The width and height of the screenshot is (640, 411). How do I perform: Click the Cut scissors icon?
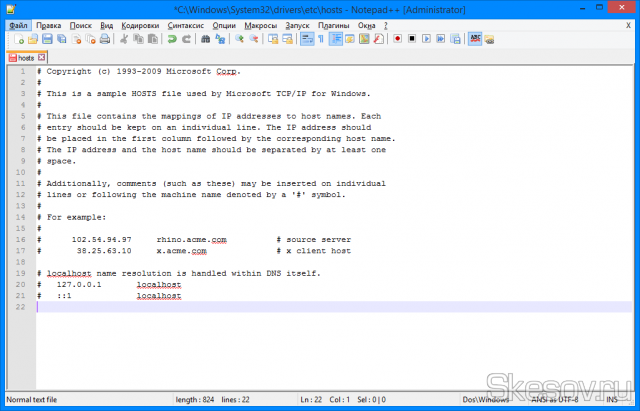coord(123,39)
